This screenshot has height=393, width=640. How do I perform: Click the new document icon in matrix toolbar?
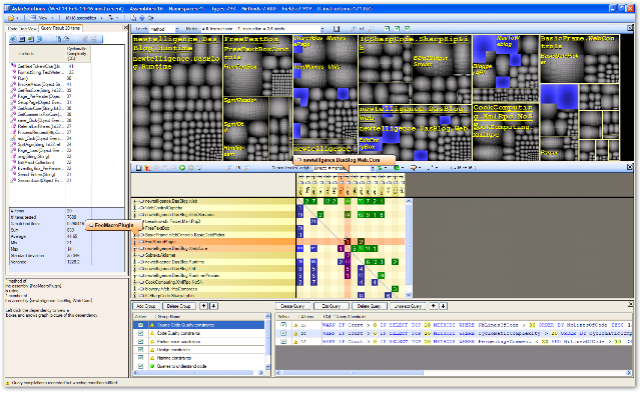(139, 168)
